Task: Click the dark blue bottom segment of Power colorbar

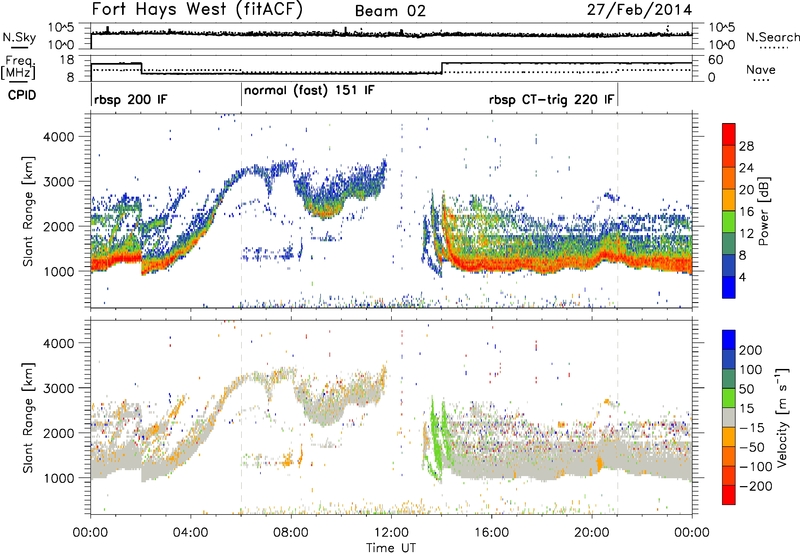Action: 729,287
